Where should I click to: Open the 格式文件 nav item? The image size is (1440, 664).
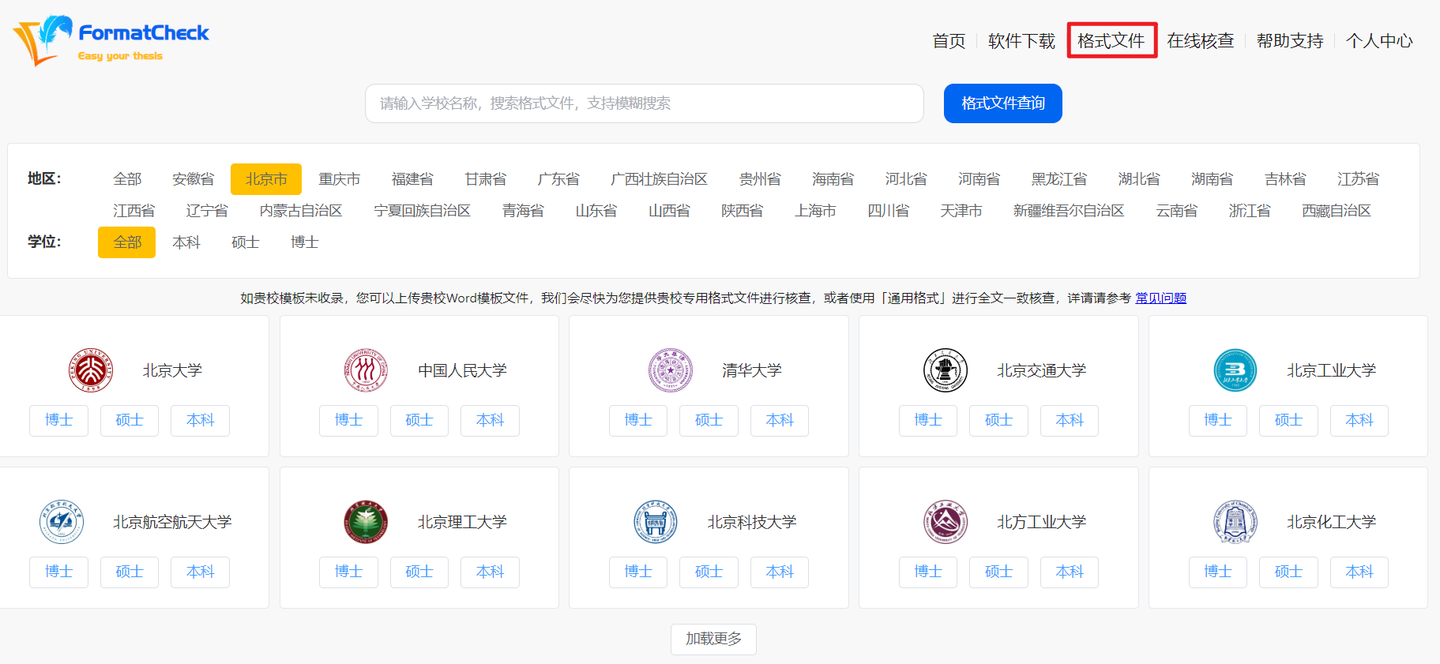[x=1111, y=41]
